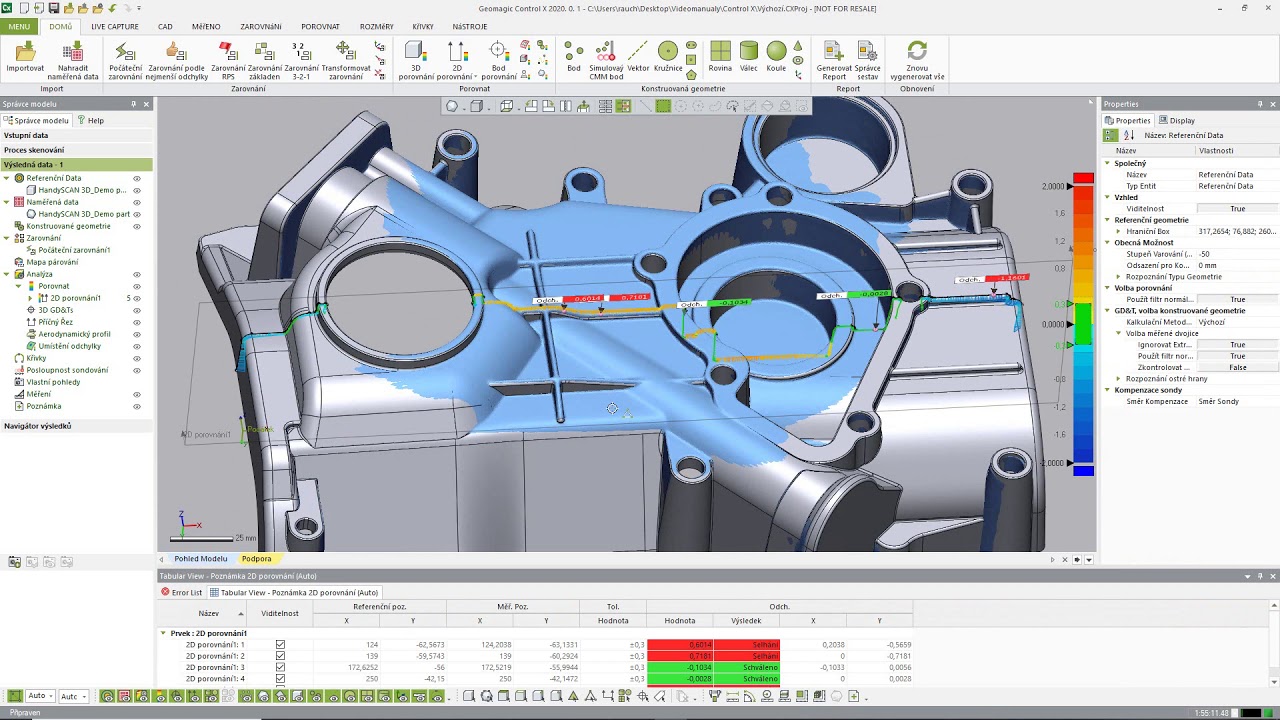The height and width of the screenshot is (720, 1280).
Task: Uncheck visibility checkbox for 2D porovnání1: 1
Action: tap(280, 645)
